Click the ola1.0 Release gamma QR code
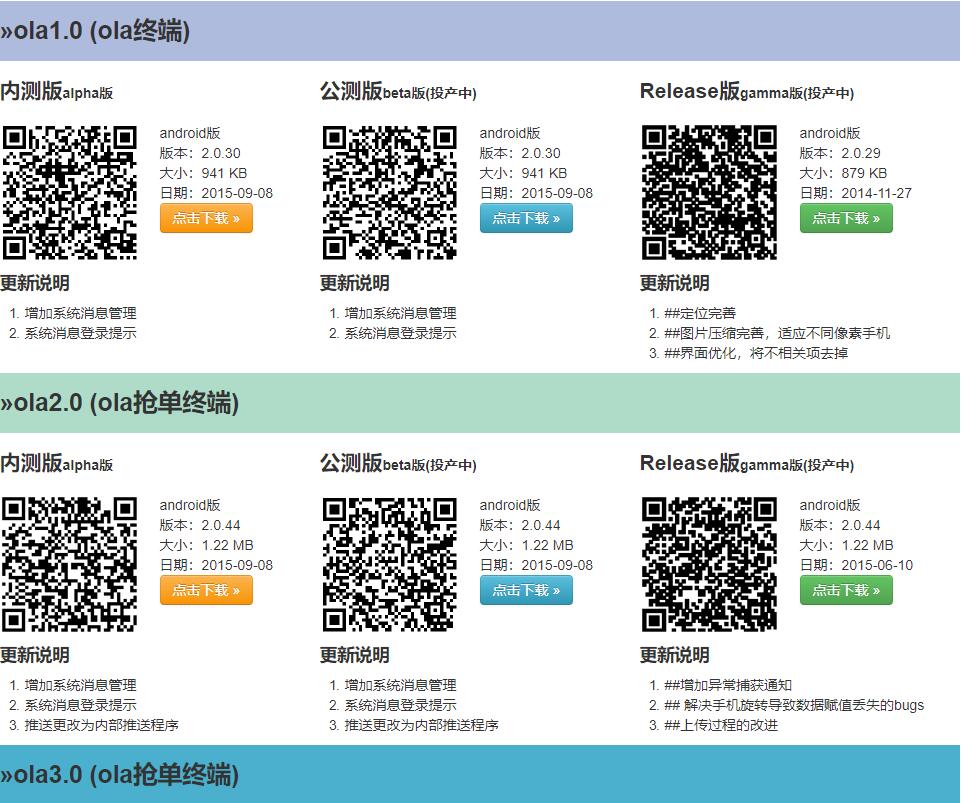Viewport: 962px width, 803px height. 709,193
